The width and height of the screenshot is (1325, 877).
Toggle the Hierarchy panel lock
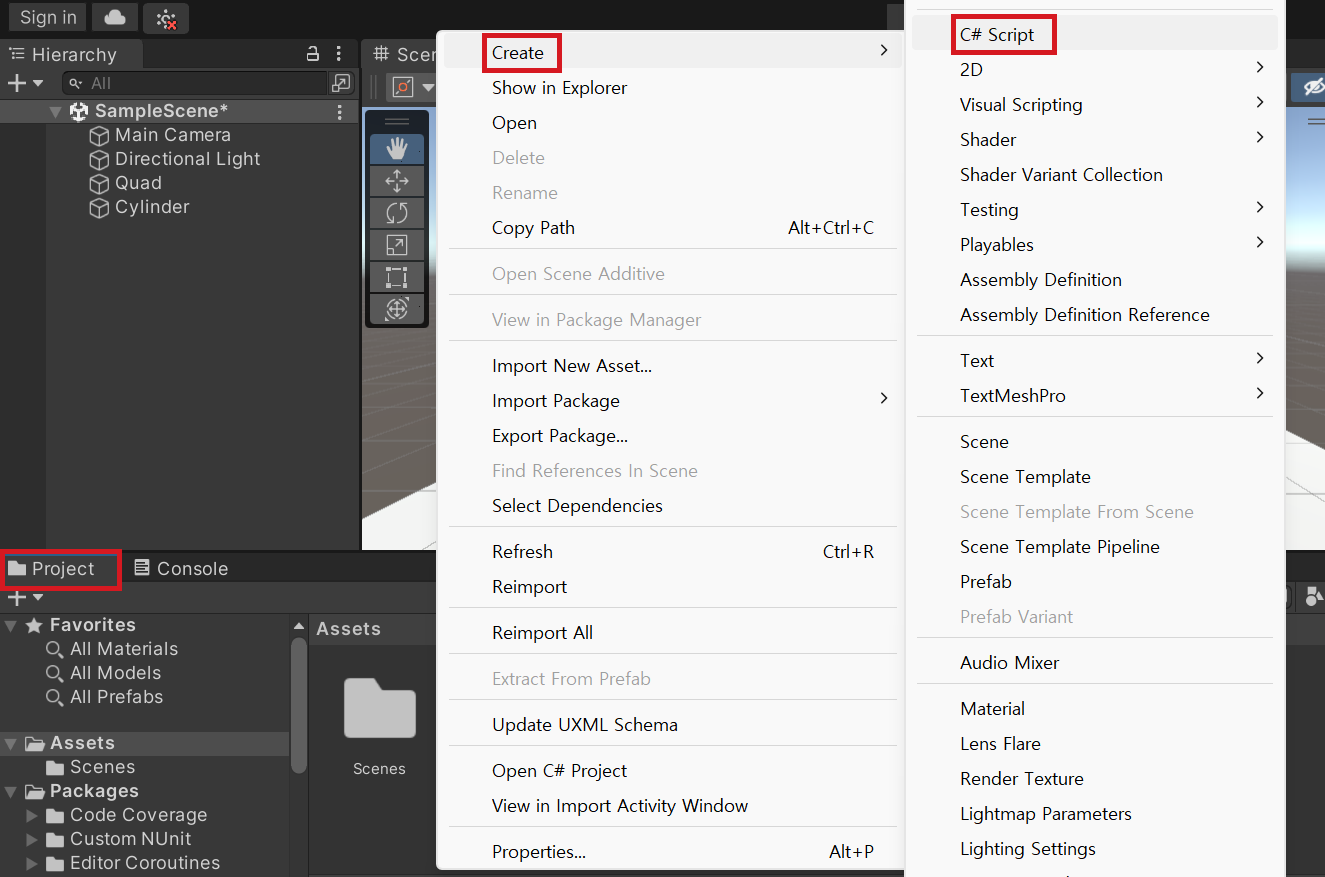[313, 54]
